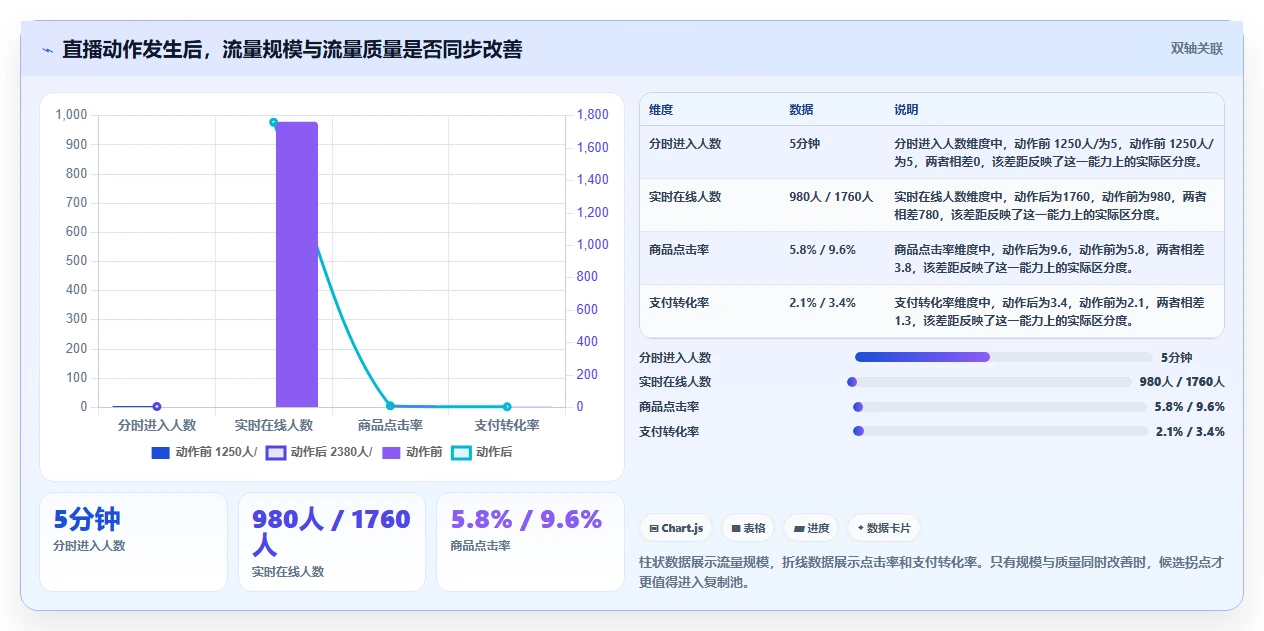Click the description starting 支付转化率维度中
The image size is (1264, 631).
(1050, 312)
